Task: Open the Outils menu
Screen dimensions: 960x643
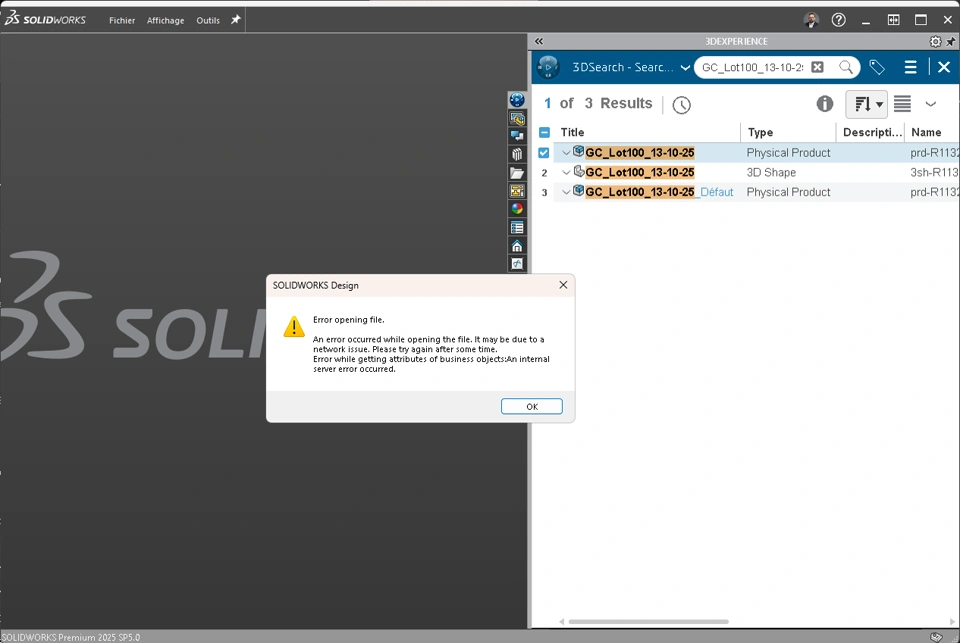Action: click(208, 20)
